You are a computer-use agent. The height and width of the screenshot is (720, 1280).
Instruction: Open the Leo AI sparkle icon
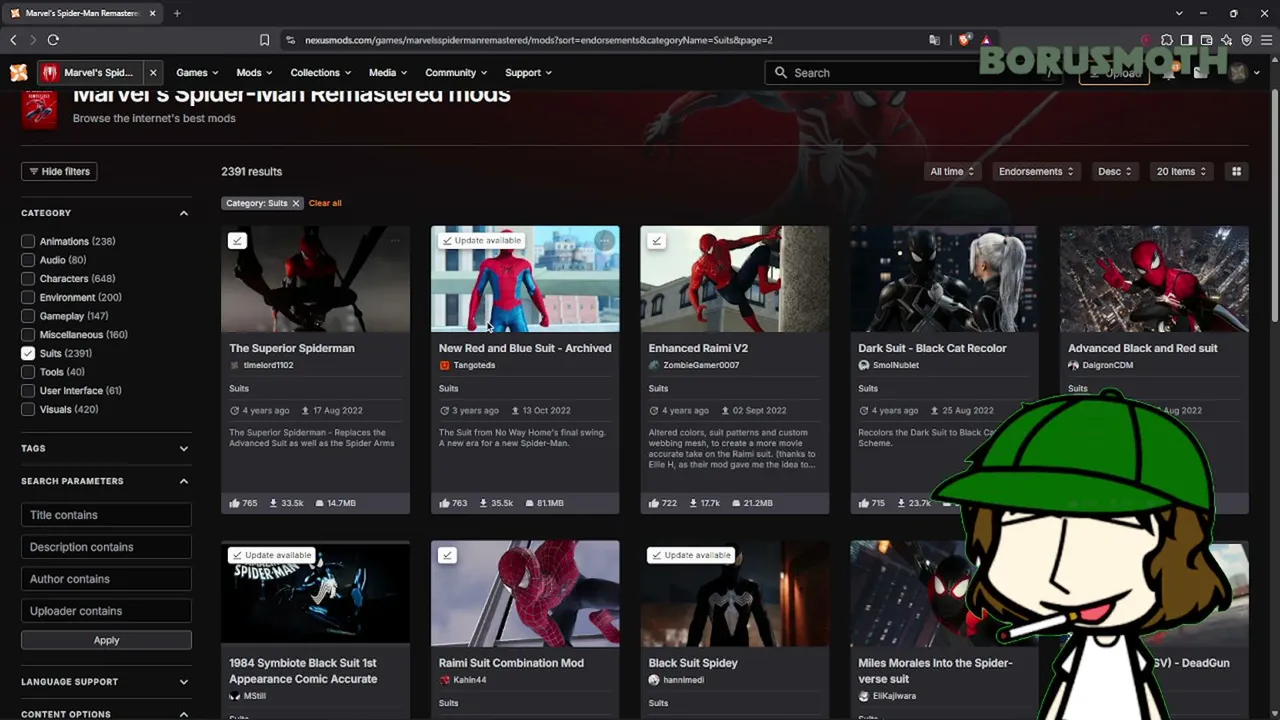click(1226, 40)
